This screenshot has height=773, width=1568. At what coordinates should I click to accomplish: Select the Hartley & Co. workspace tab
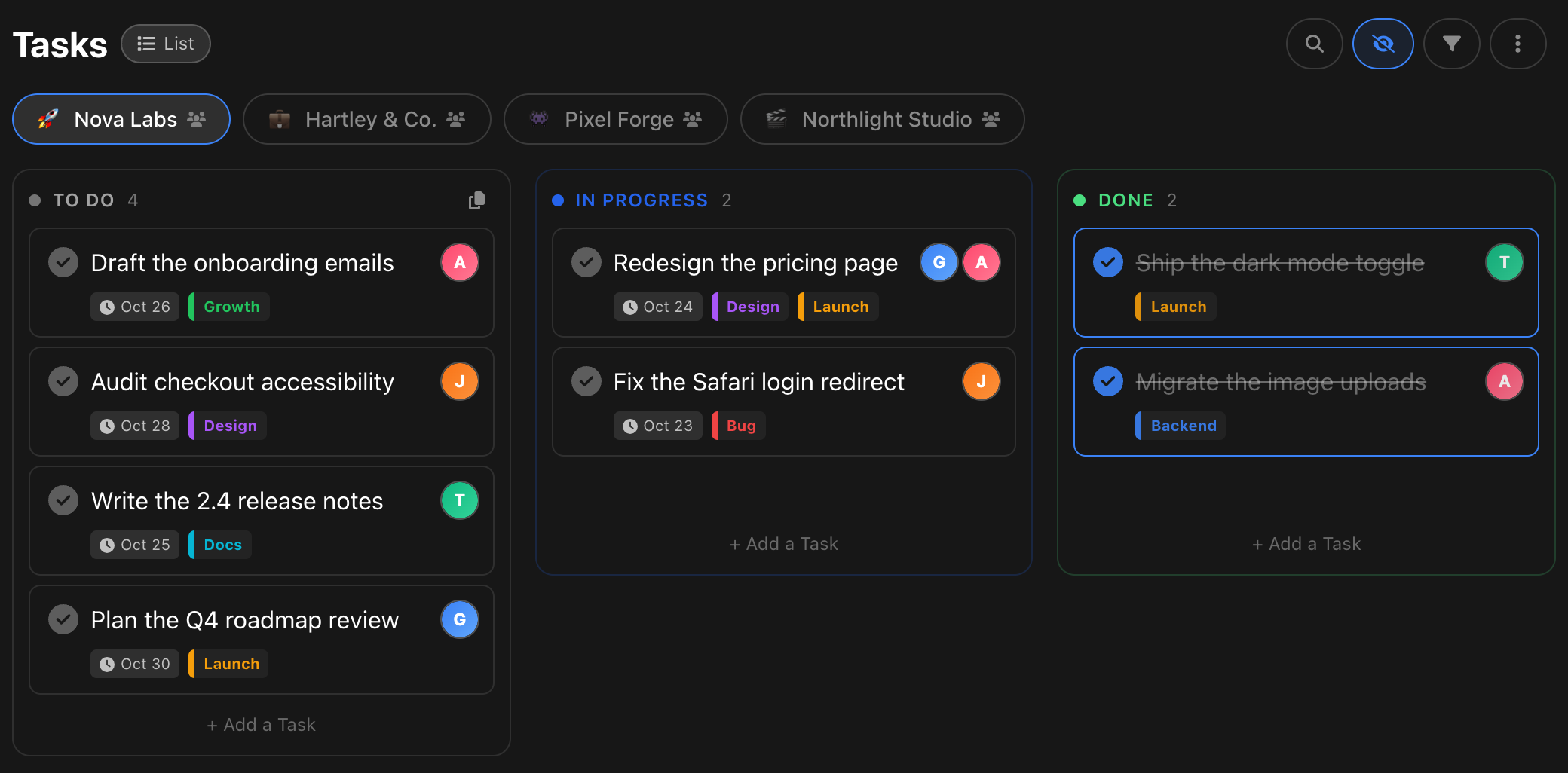367,119
